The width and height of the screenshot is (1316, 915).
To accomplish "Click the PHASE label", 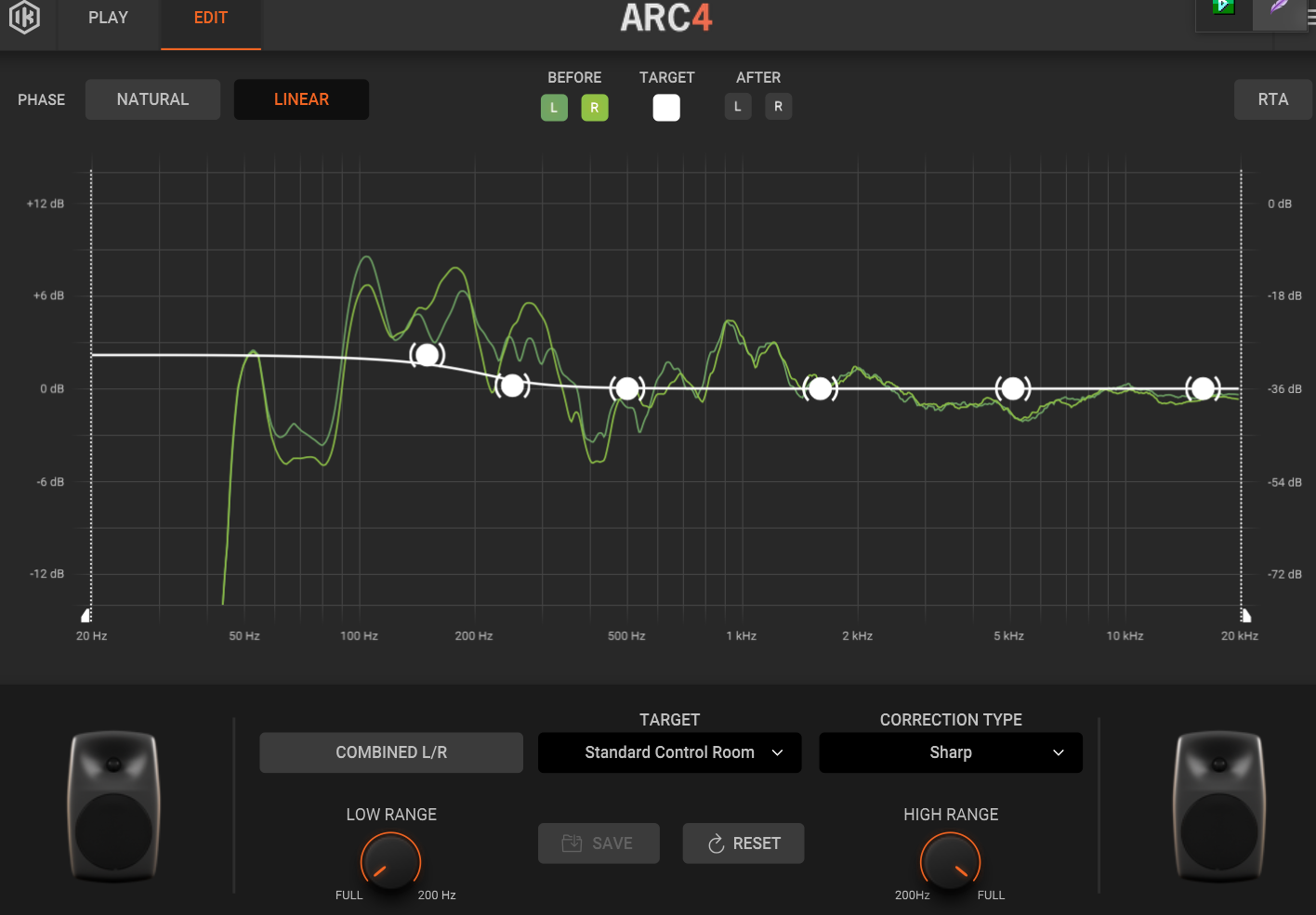I will click(x=42, y=99).
